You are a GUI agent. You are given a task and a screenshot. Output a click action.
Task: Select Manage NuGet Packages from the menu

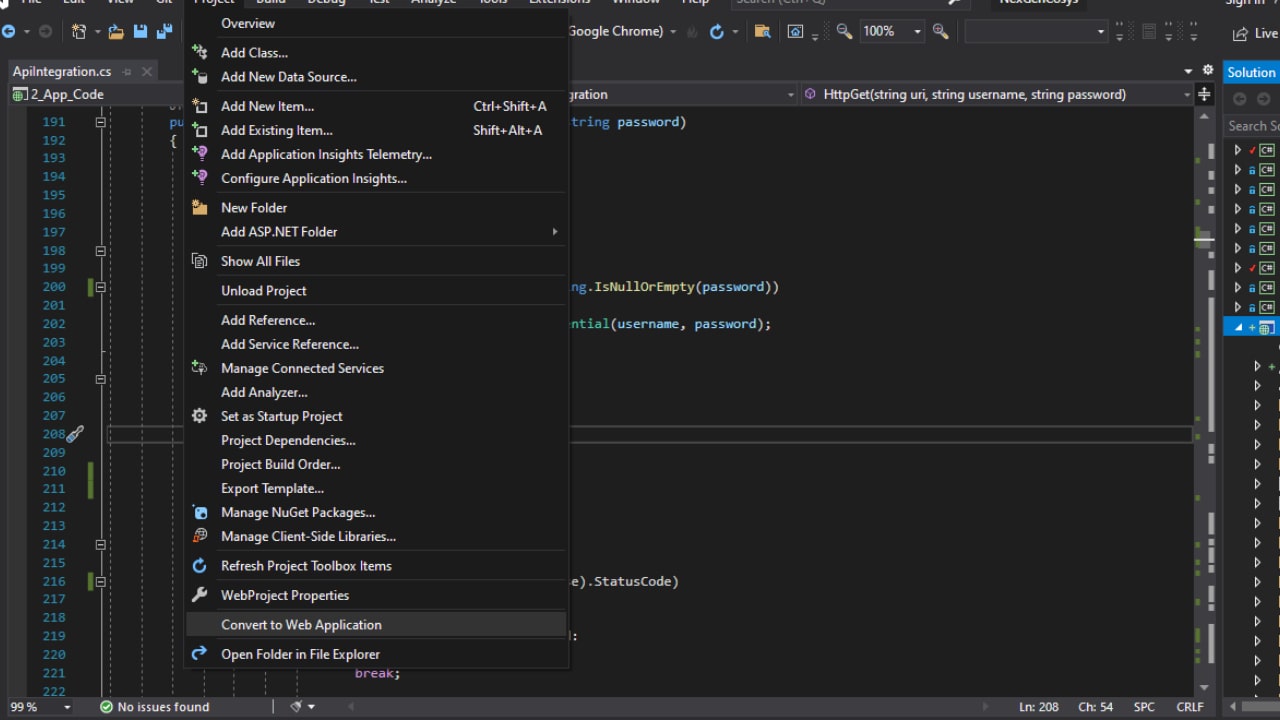point(297,512)
